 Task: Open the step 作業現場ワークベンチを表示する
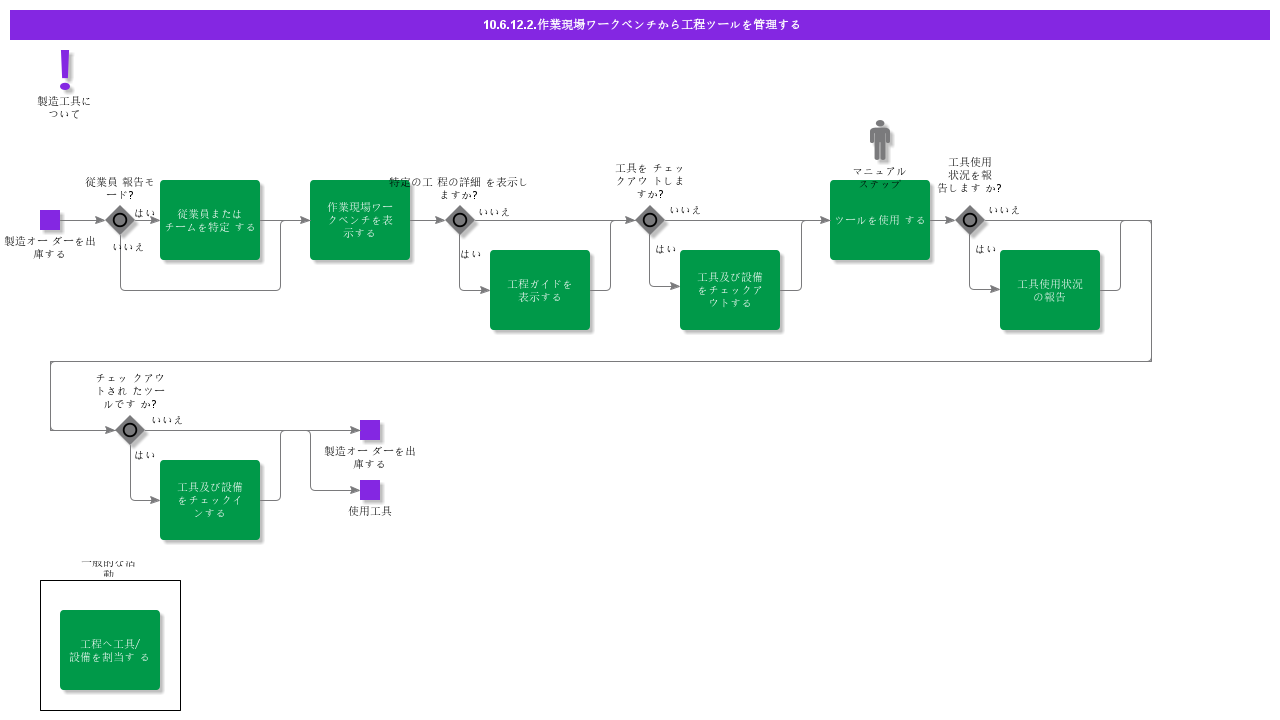360,220
